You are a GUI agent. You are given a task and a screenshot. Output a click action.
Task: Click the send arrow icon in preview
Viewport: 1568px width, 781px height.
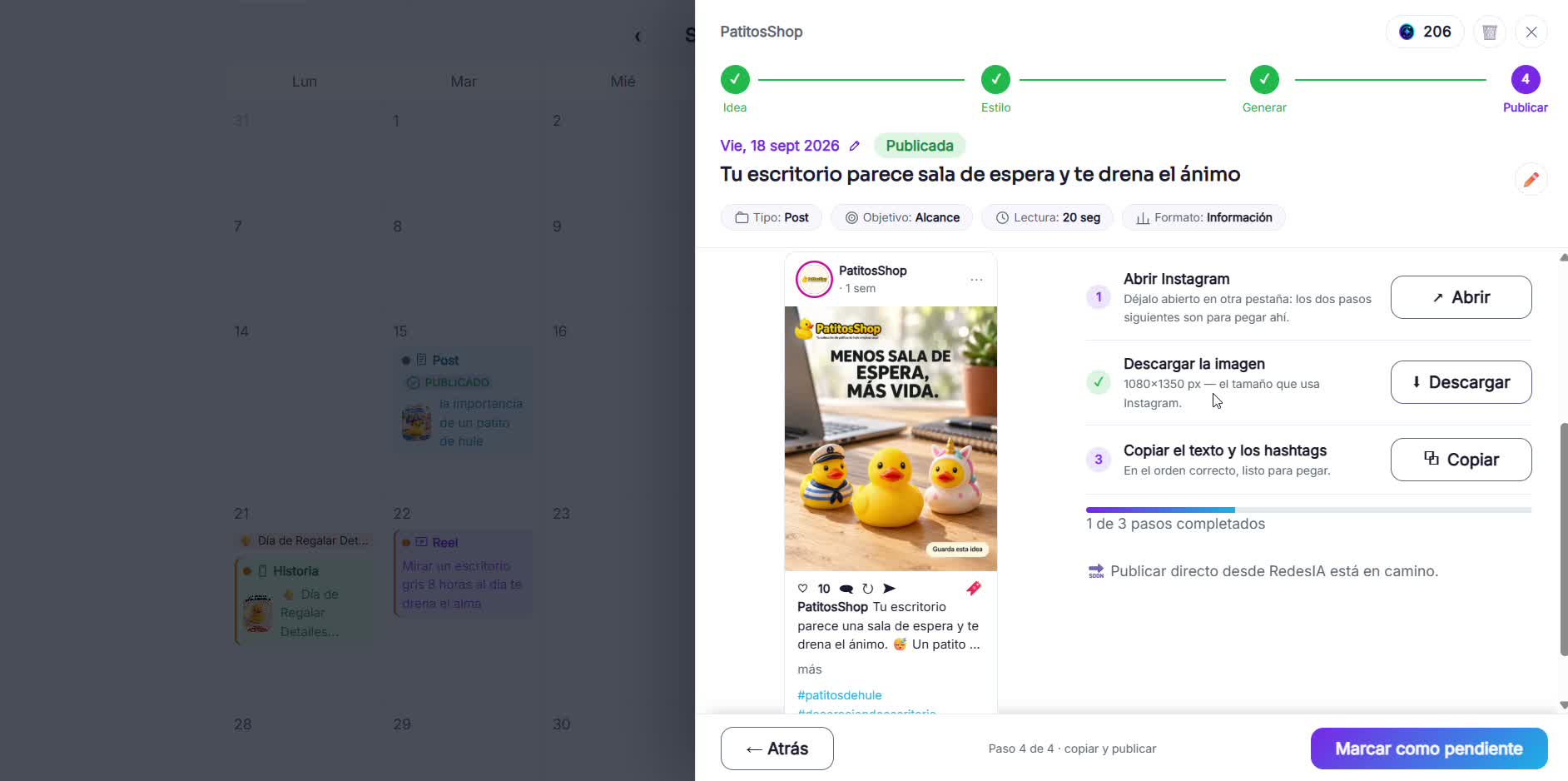click(889, 589)
